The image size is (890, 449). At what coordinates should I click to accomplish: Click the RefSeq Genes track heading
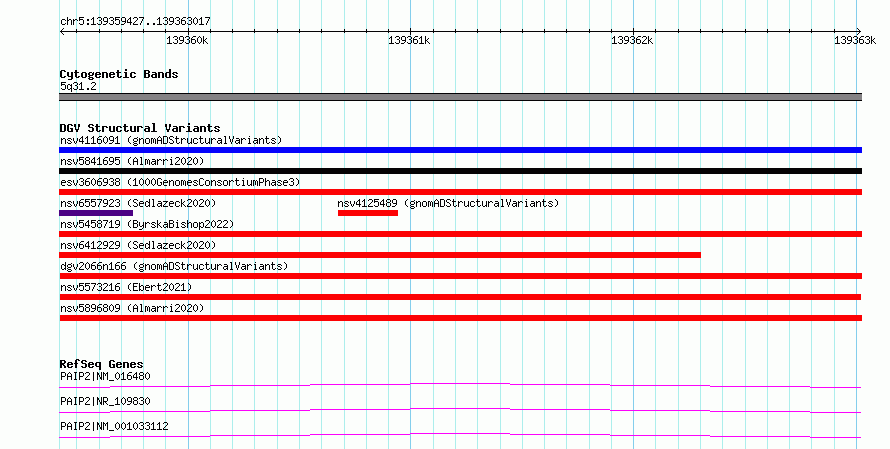click(x=102, y=364)
